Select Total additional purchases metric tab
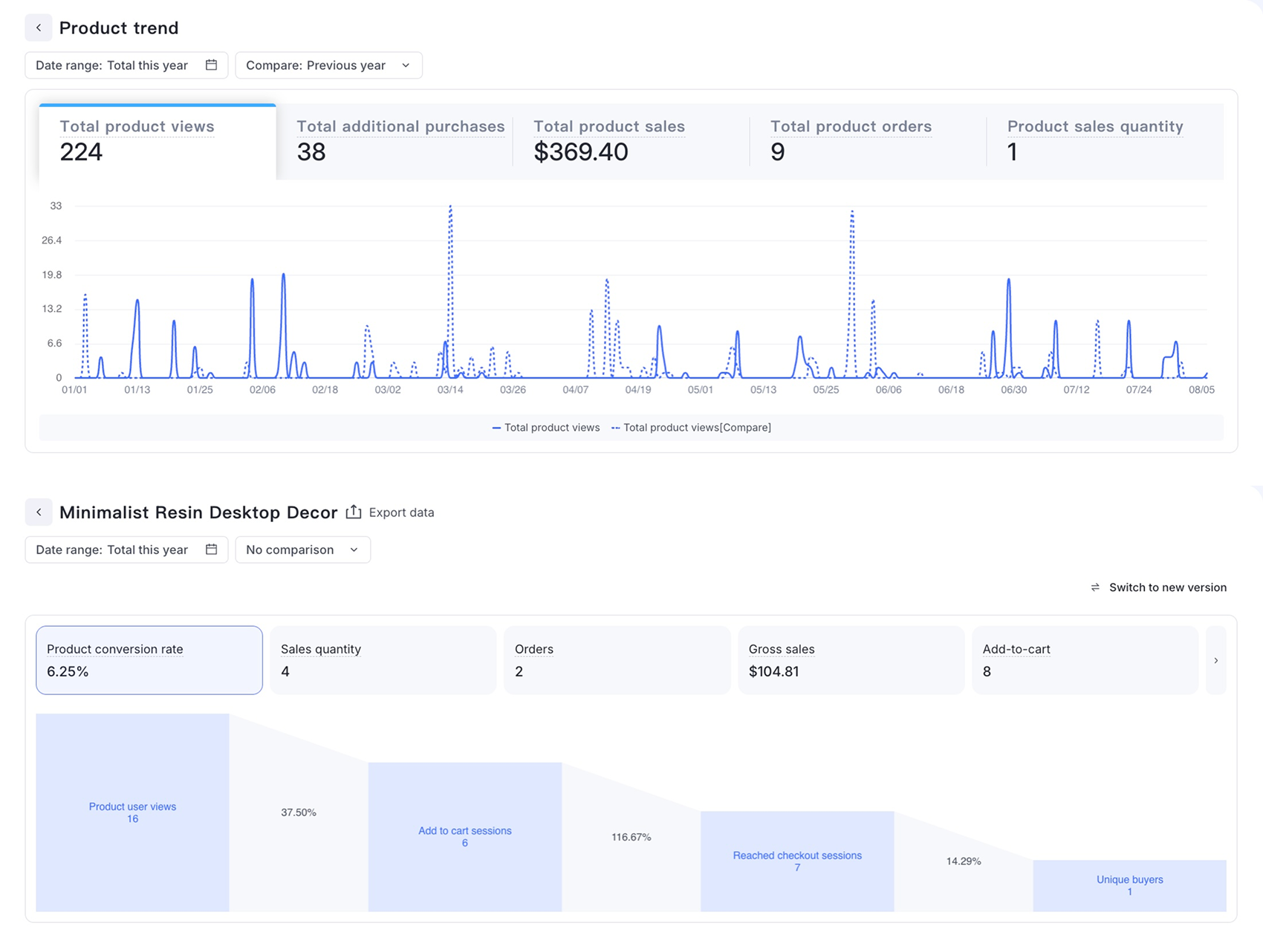This screenshot has width=1263, height=952. [x=395, y=141]
